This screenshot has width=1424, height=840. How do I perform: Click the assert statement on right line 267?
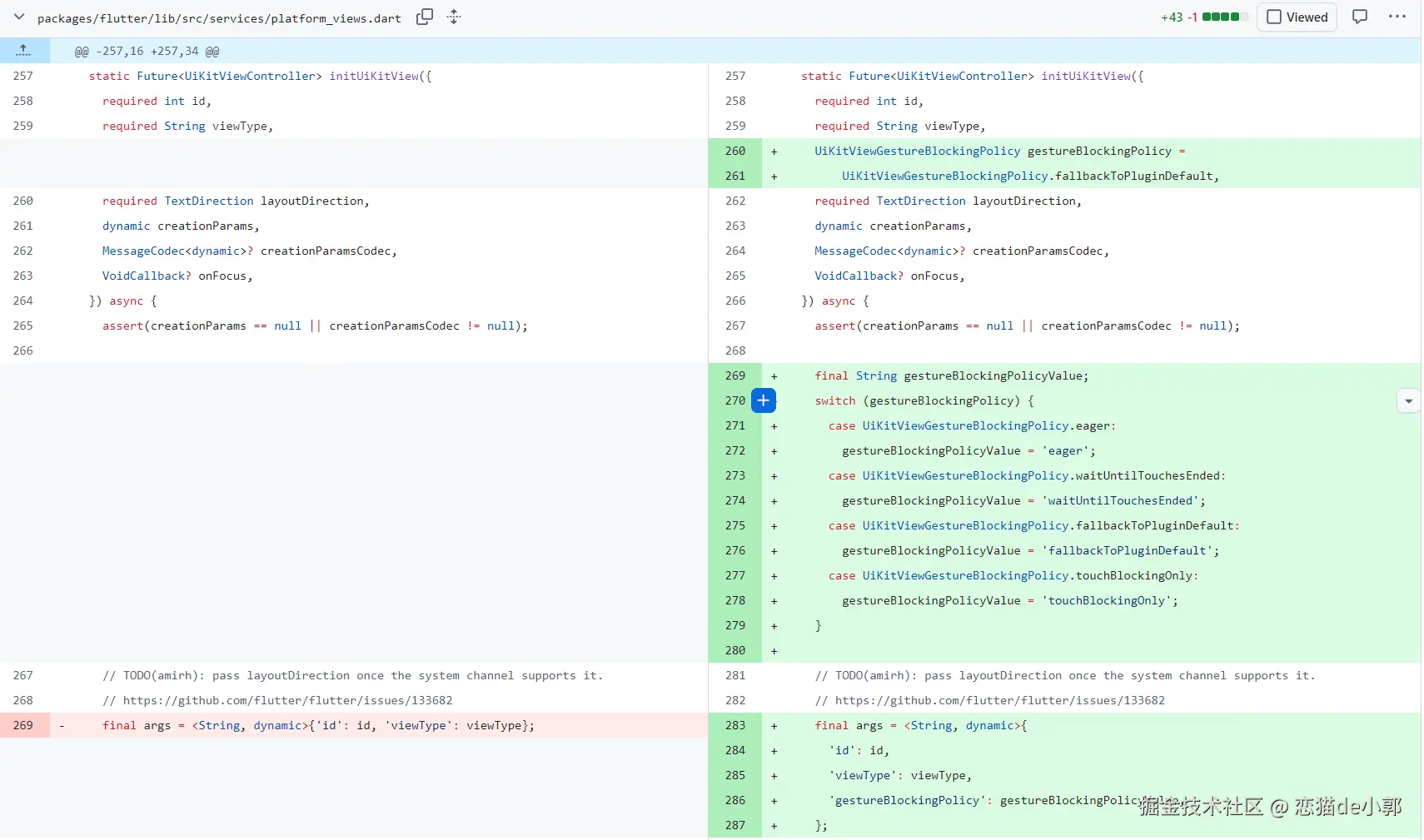tap(1027, 326)
